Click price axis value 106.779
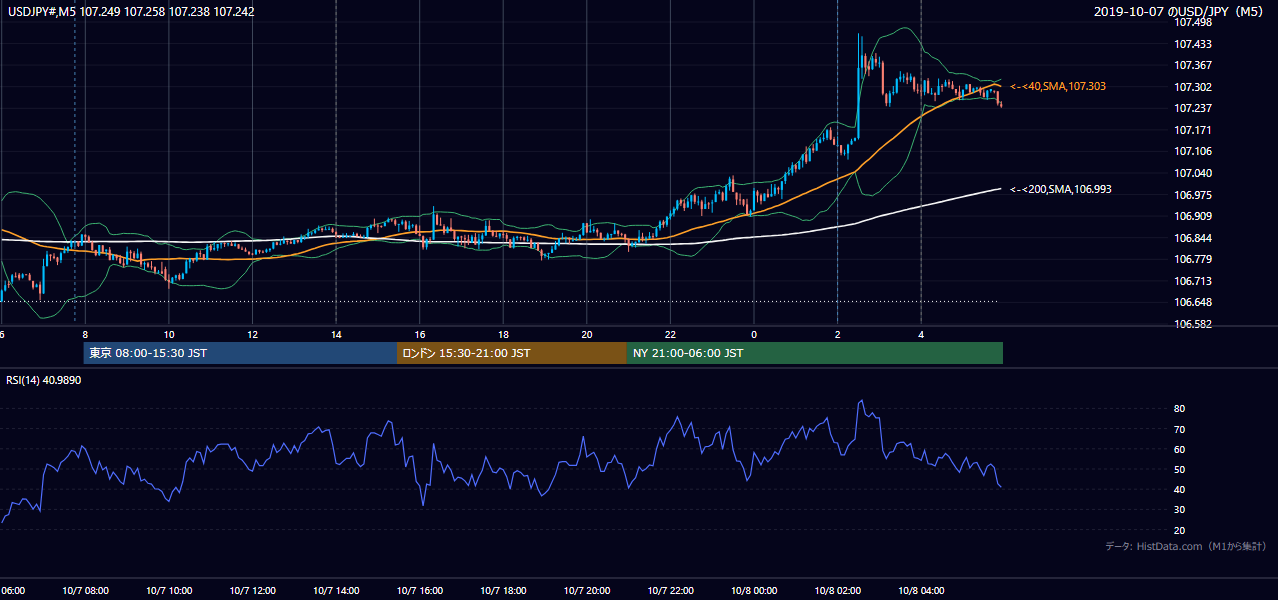 [x=1193, y=259]
